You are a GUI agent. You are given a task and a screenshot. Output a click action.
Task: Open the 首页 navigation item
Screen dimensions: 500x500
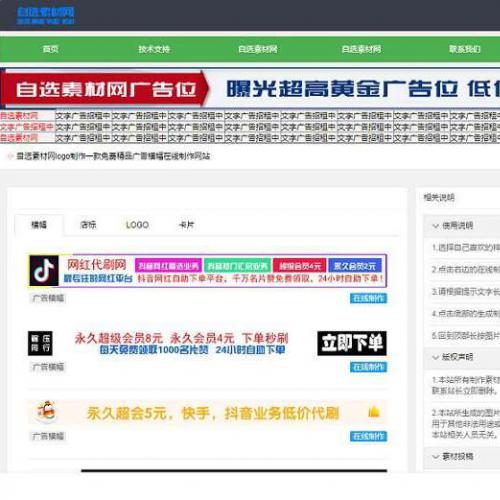[x=51, y=49]
